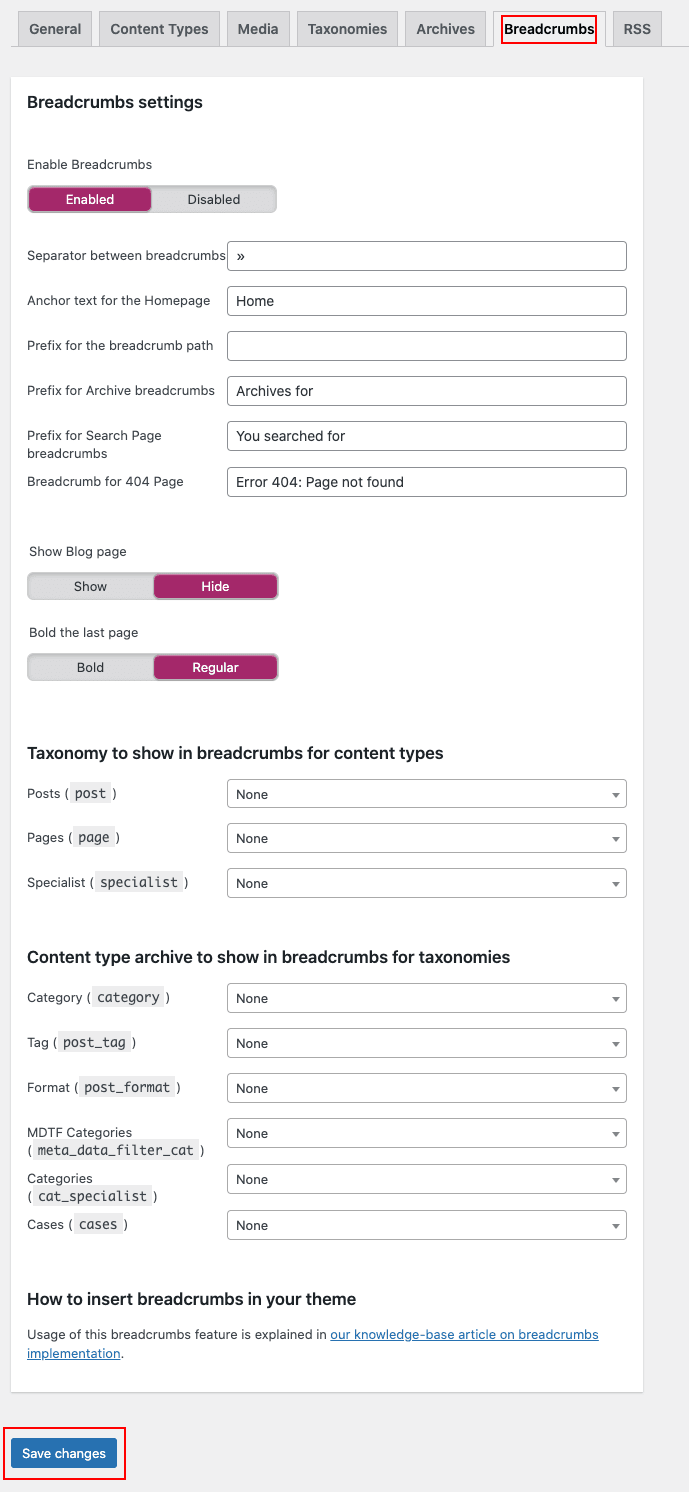Switch to the General tab
689x1492 pixels.
(55, 29)
